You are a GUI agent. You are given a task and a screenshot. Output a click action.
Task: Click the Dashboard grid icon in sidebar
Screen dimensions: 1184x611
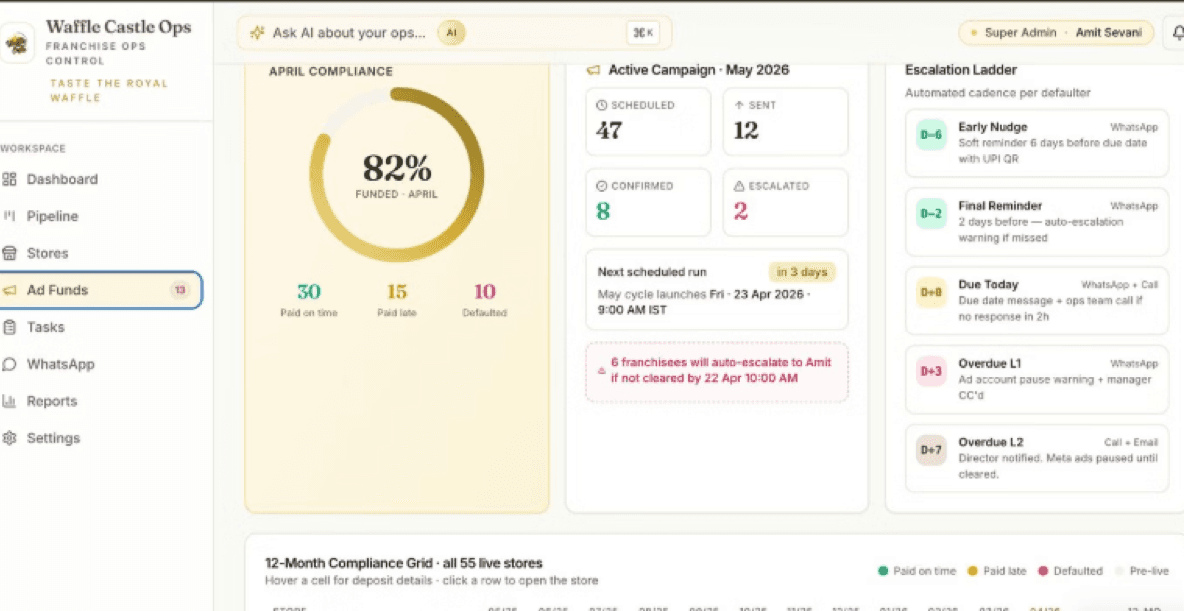[x=9, y=179]
